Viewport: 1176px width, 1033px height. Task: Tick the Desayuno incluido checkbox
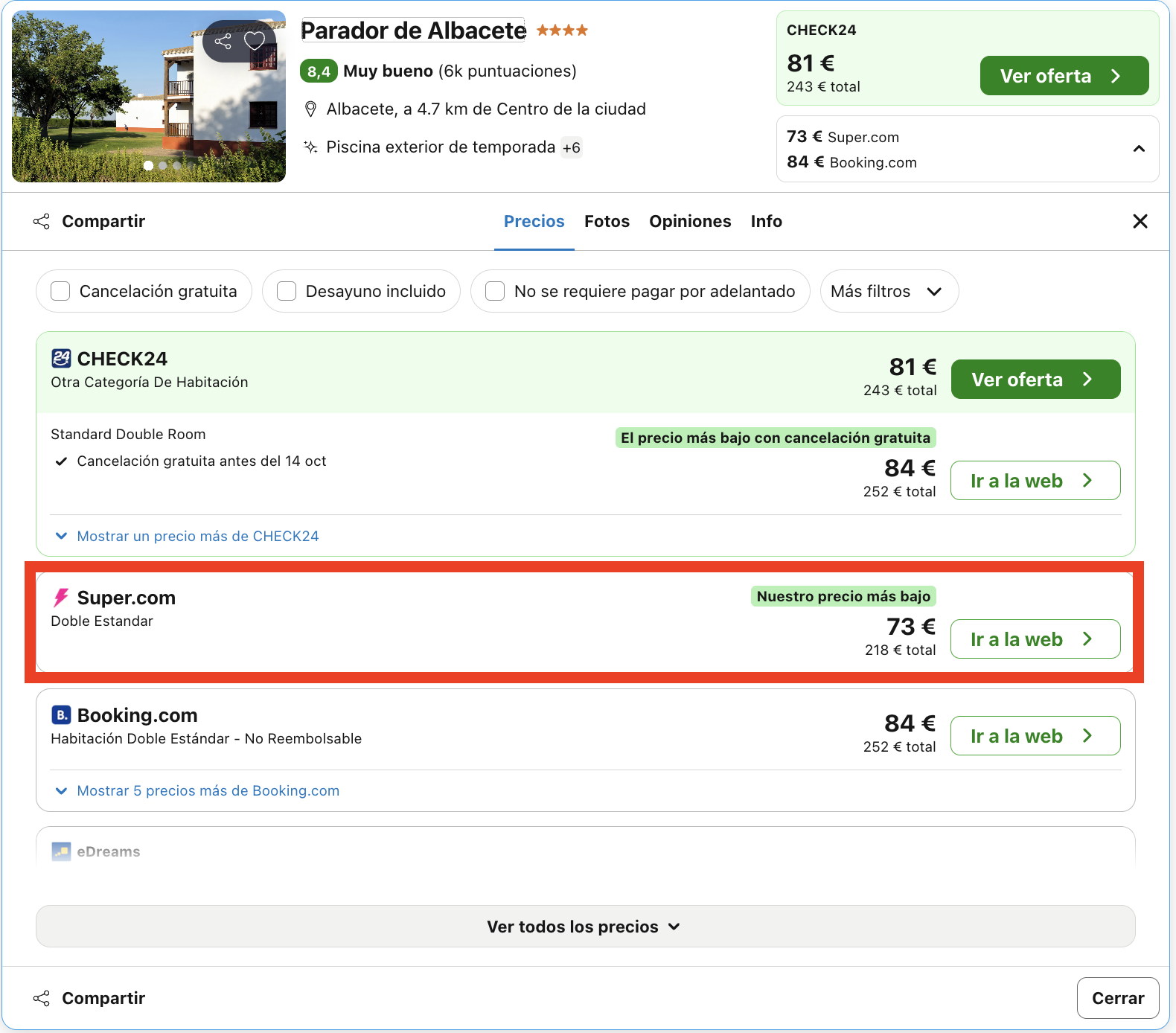click(287, 291)
